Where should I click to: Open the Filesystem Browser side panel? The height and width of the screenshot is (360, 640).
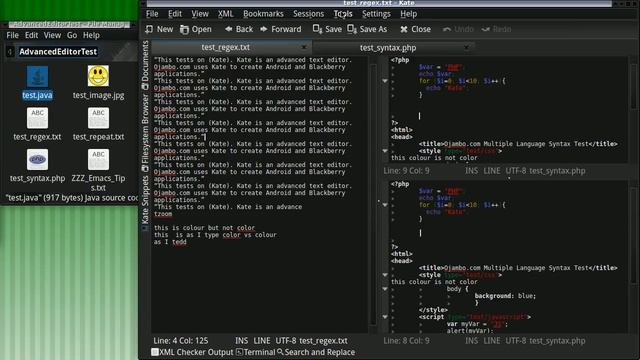145,133
